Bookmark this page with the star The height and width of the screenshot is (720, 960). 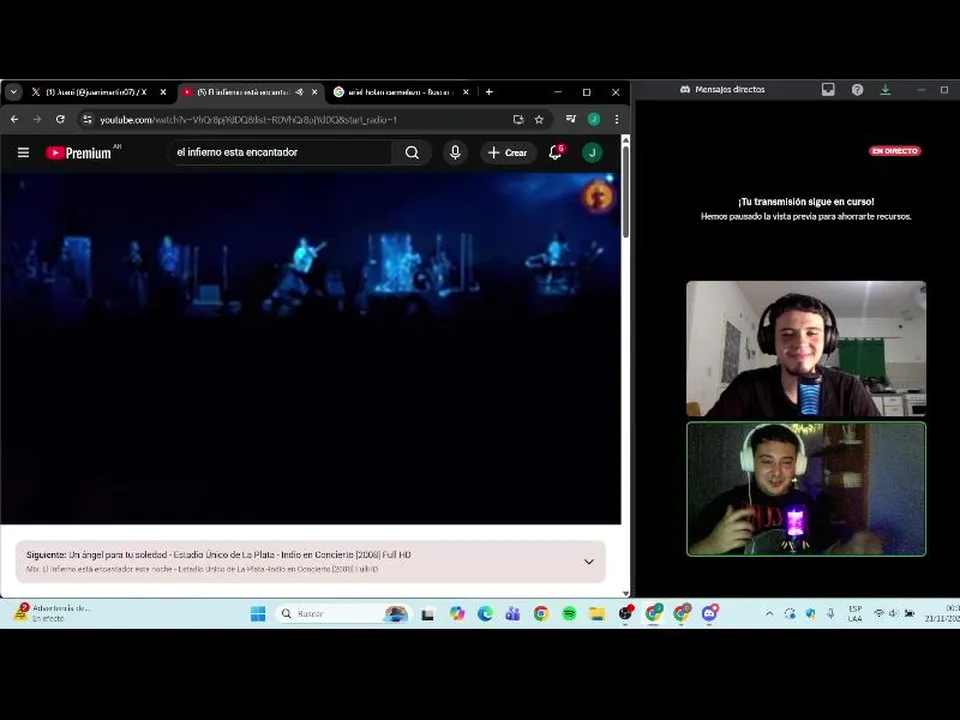[x=539, y=119]
